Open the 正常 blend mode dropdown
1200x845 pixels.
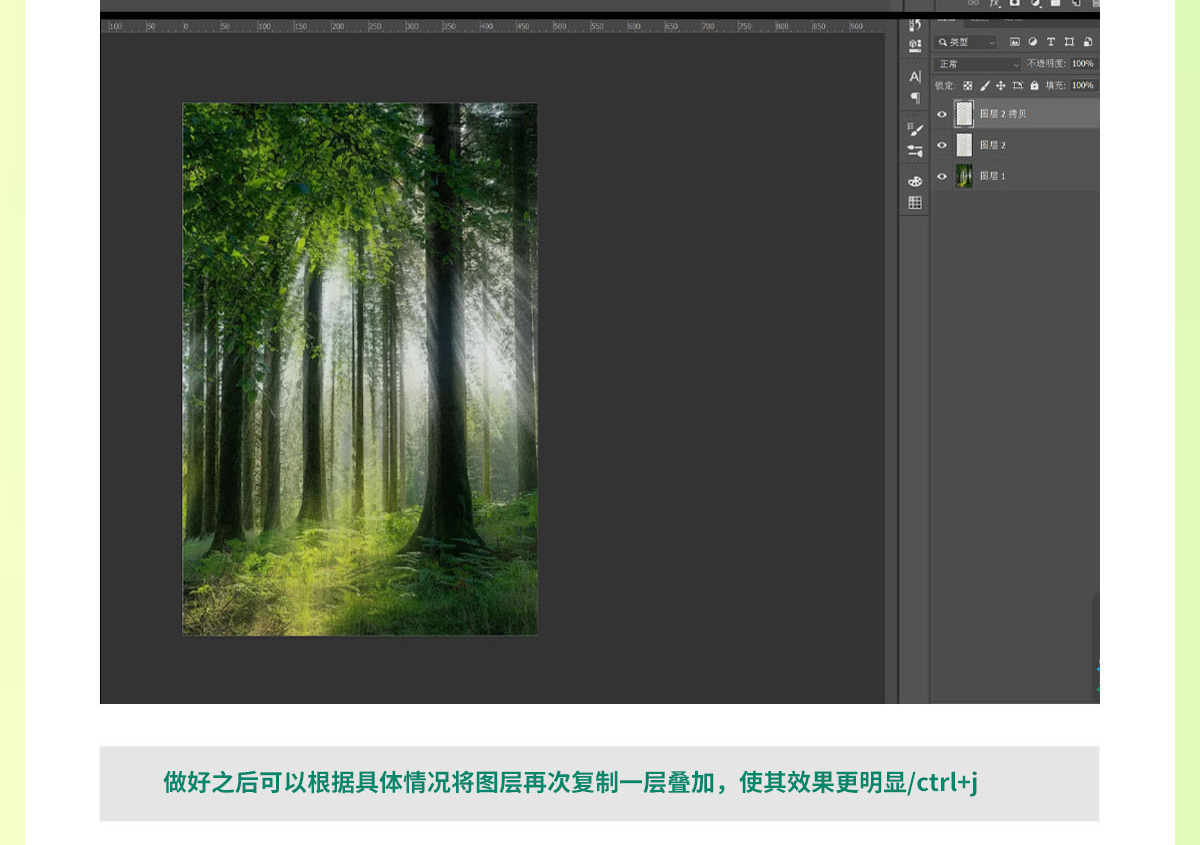coord(977,64)
